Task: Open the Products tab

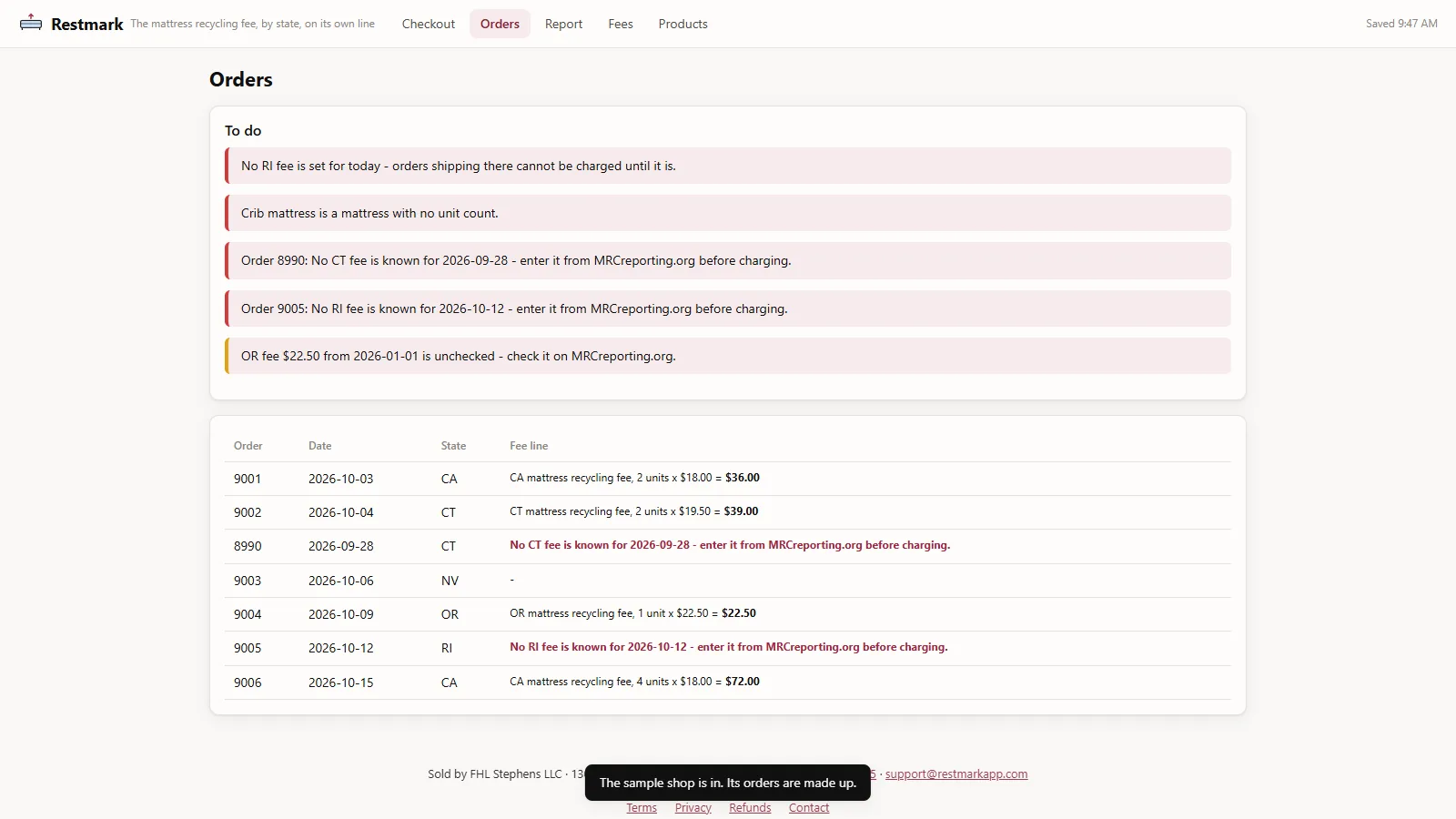Action: (x=682, y=24)
